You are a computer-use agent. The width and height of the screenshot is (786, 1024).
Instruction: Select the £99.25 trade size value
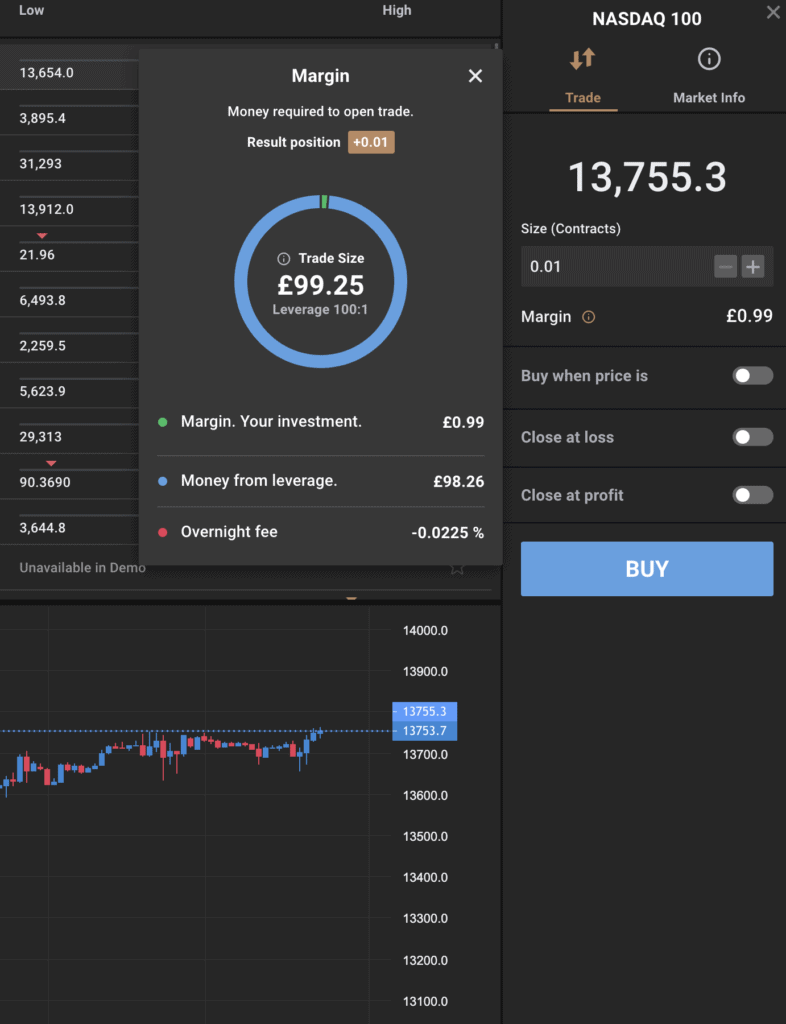click(321, 285)
